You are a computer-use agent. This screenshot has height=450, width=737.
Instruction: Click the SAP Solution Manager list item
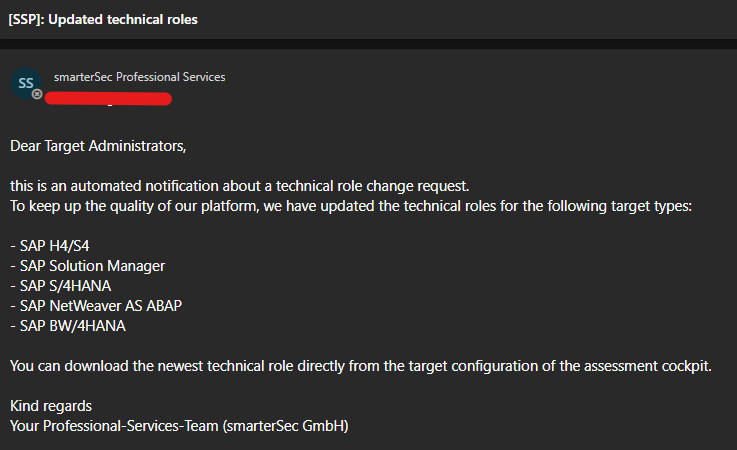(x=87, y=266)
